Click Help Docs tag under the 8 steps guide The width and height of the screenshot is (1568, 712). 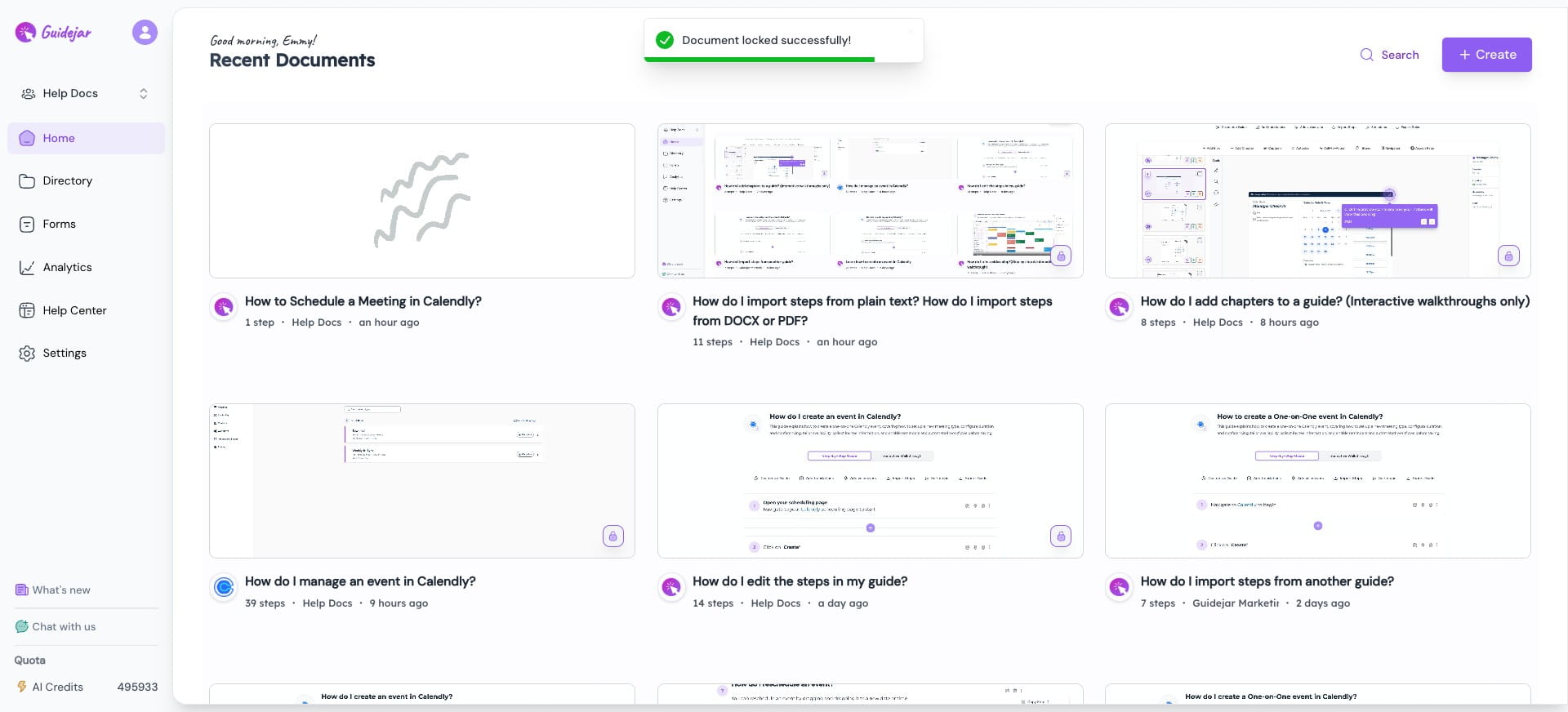pyautogui.click(x=1218, y=323)
